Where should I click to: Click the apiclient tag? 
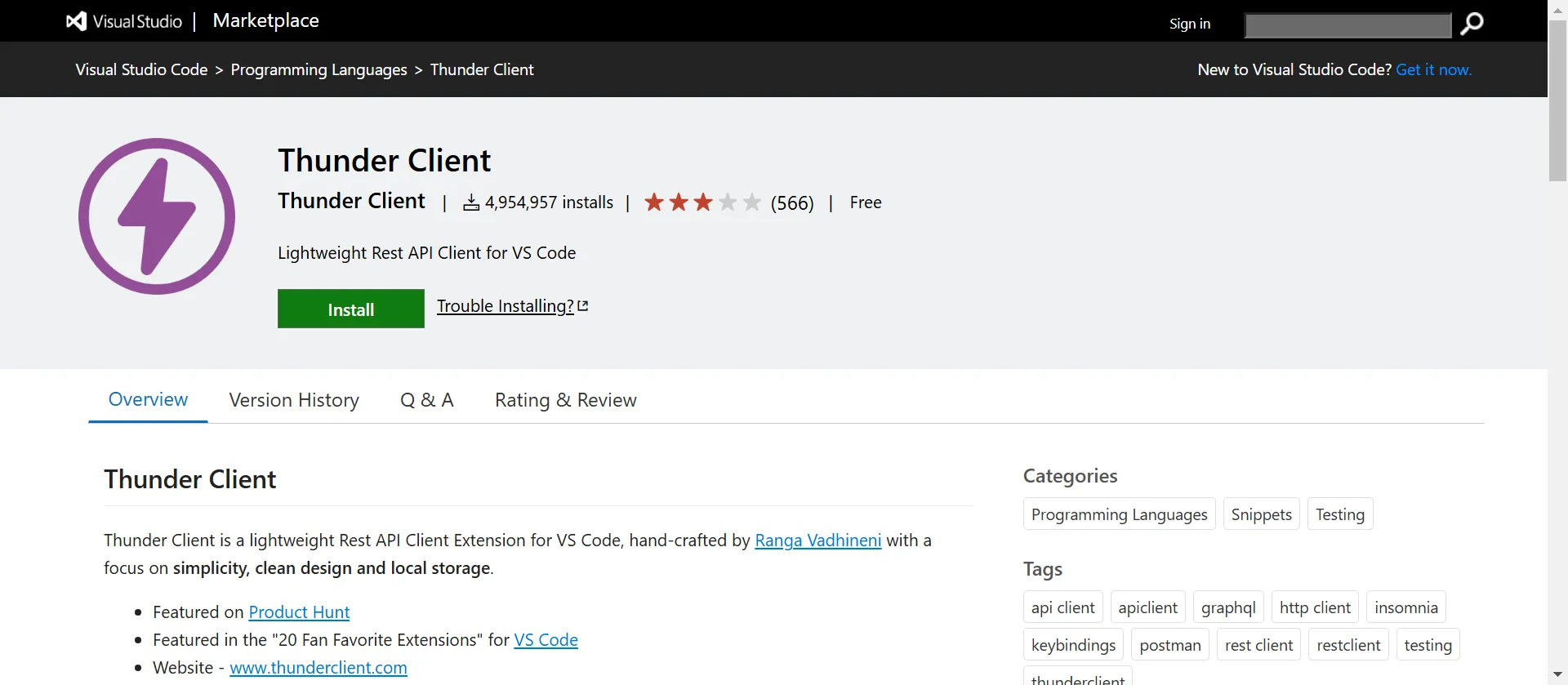coord(1147,607)
